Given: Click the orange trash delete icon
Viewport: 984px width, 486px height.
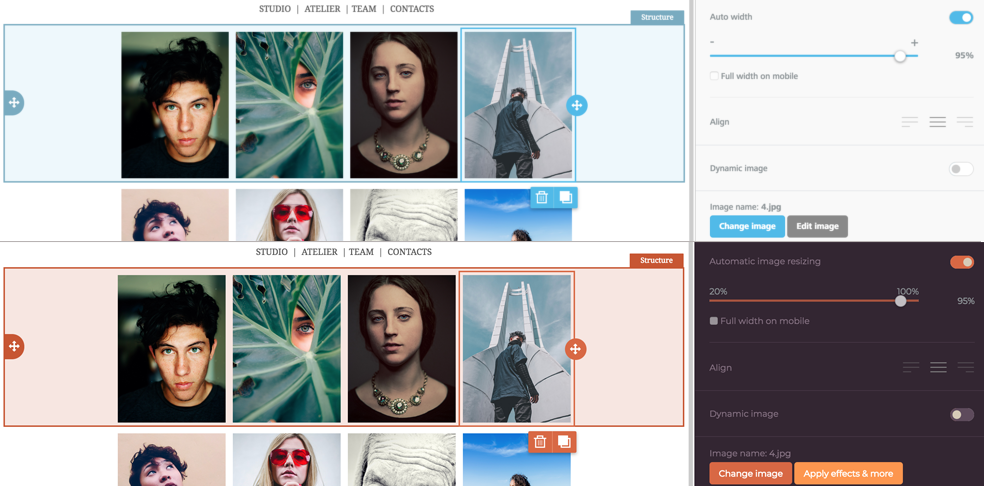Looking at the screenshot, I should pos(540,442).
